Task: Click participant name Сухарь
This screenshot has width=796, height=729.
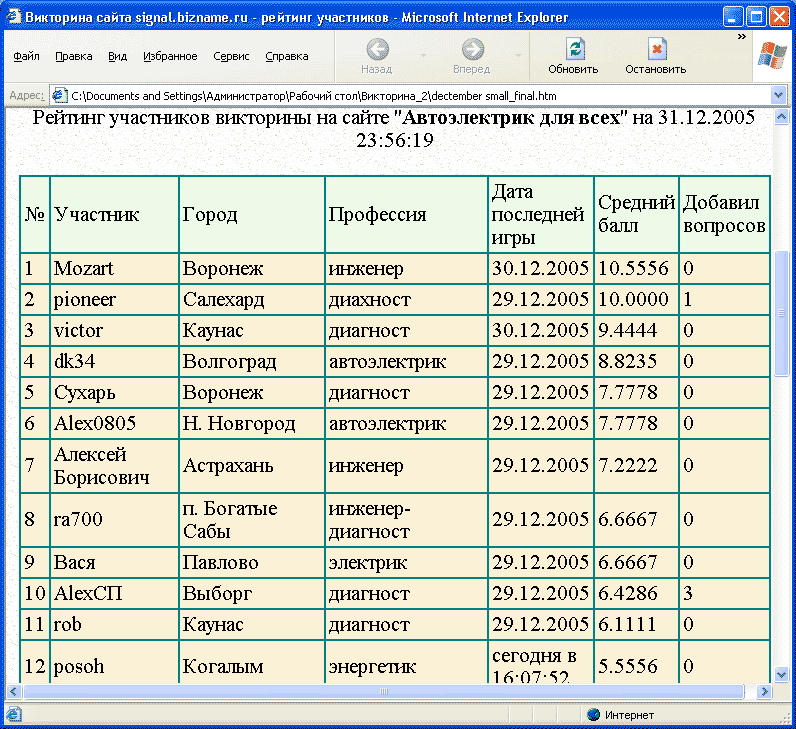Action: click(84, 392)
